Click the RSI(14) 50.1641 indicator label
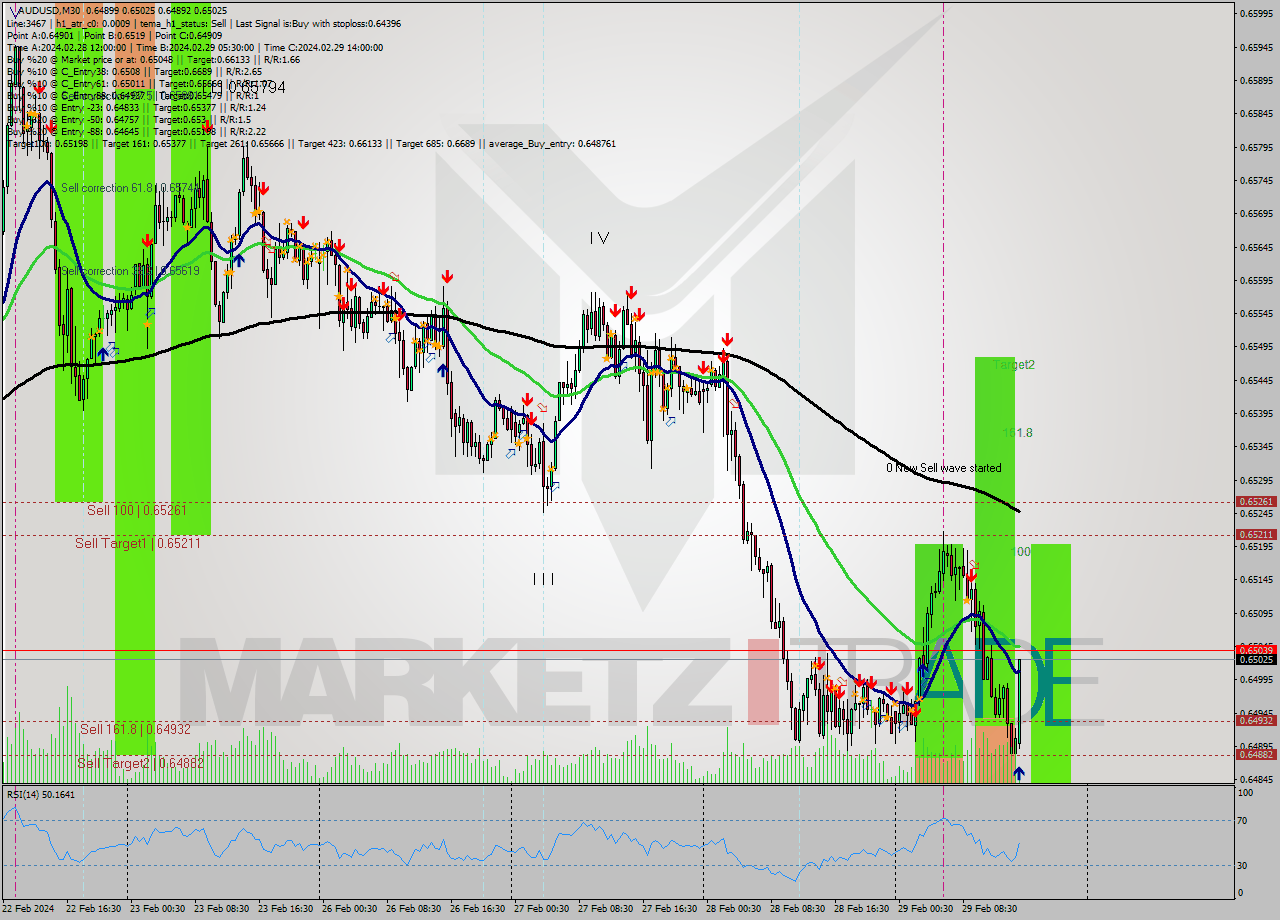 pyautogui.click(x=41, y=794)
